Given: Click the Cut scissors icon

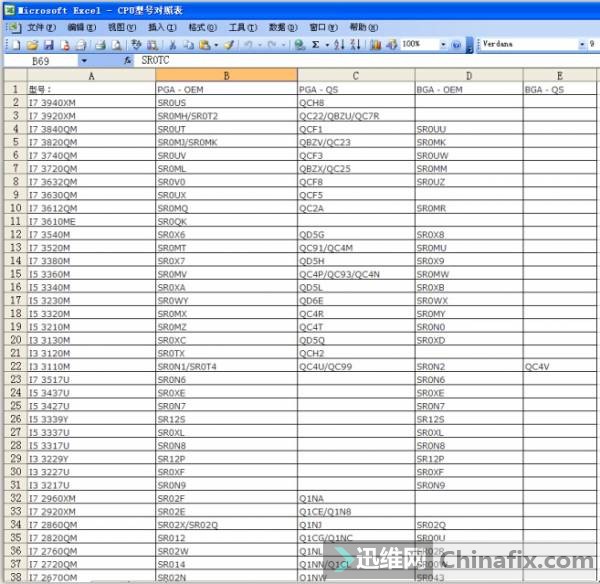Looking at the screenshot, I should tap(173, 45).
